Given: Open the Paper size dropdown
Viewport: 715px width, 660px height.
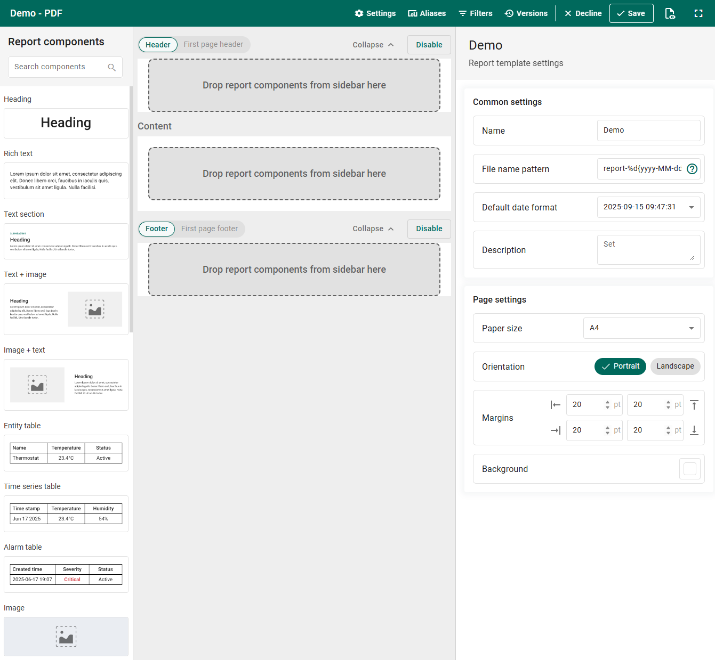Looking at the screenshot, I should pos(642,328).
